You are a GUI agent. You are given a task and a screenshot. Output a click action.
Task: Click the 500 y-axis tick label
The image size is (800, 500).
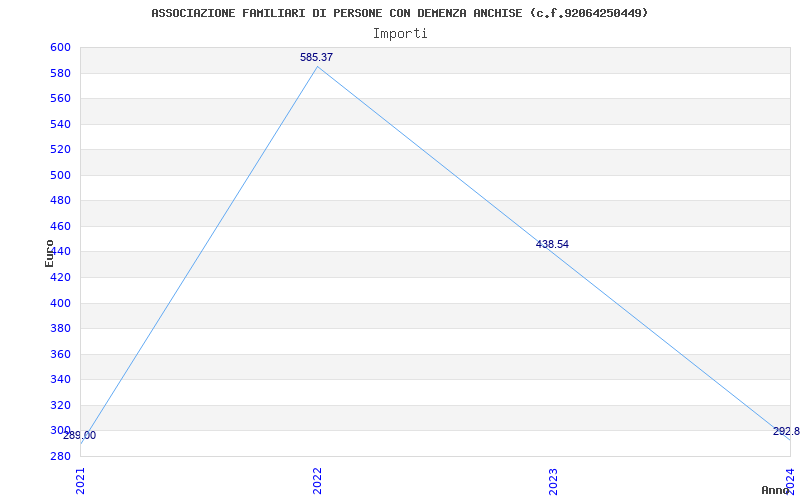(x=60, y=176)
